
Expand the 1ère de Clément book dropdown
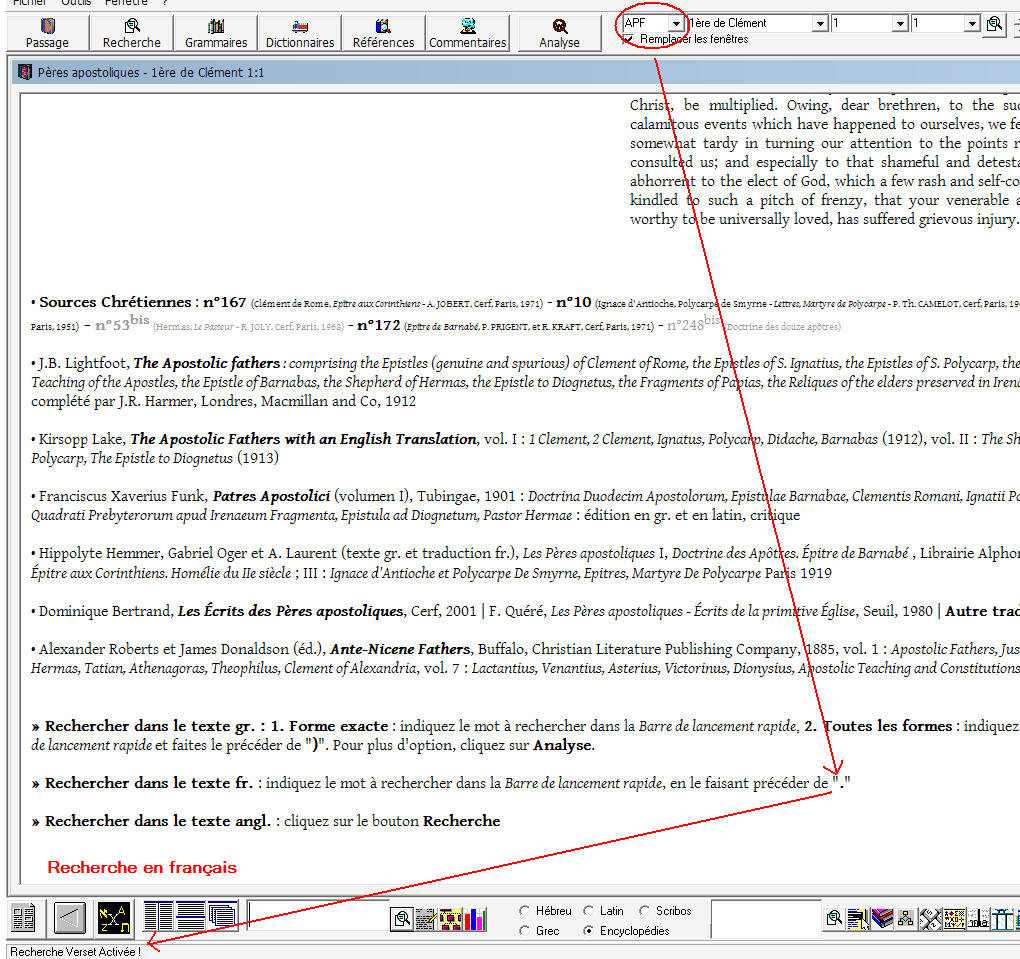point(820,24)
